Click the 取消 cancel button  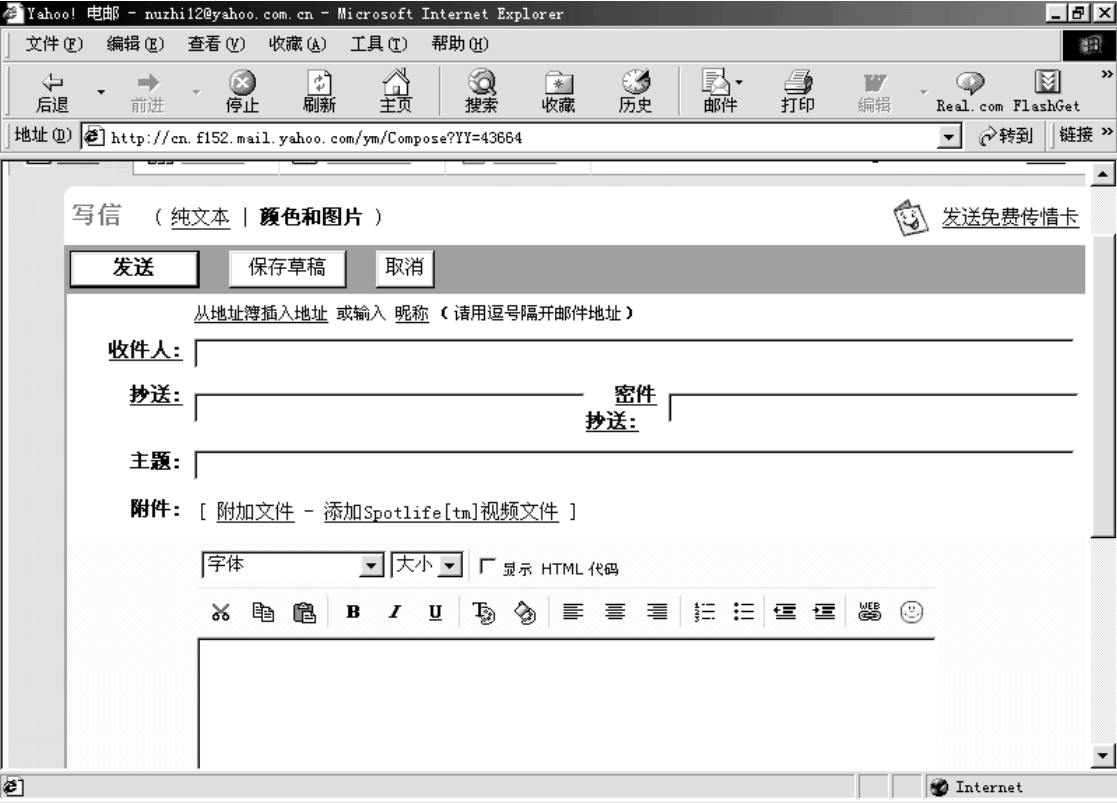[404, 268]
